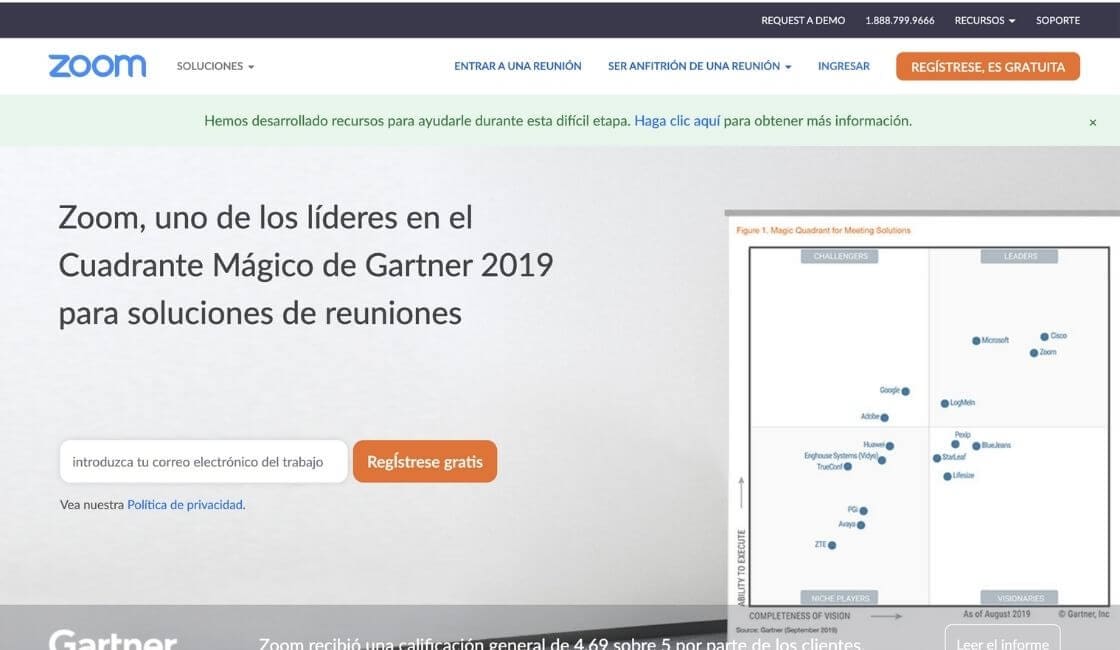Click the phone number 1.888.799.9666
The height and width of the screenshot is (650, 1120).
pos(899,20)
